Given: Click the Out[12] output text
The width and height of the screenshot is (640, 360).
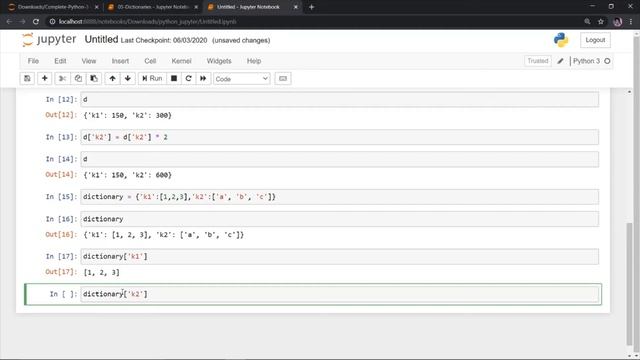Looking at the screenshot, I should pos(127,116).
